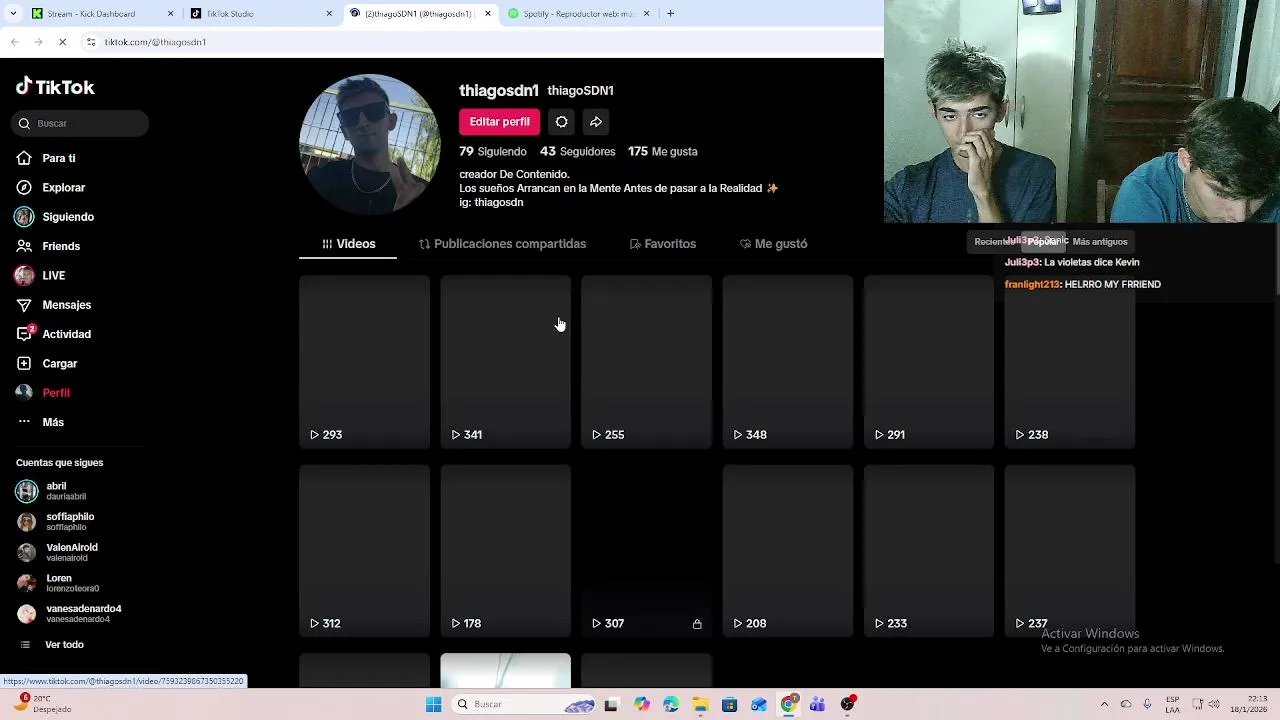Screen dimensions: 1280x720
Task: Open the video with 178 views
Action: tap(506, 551)
